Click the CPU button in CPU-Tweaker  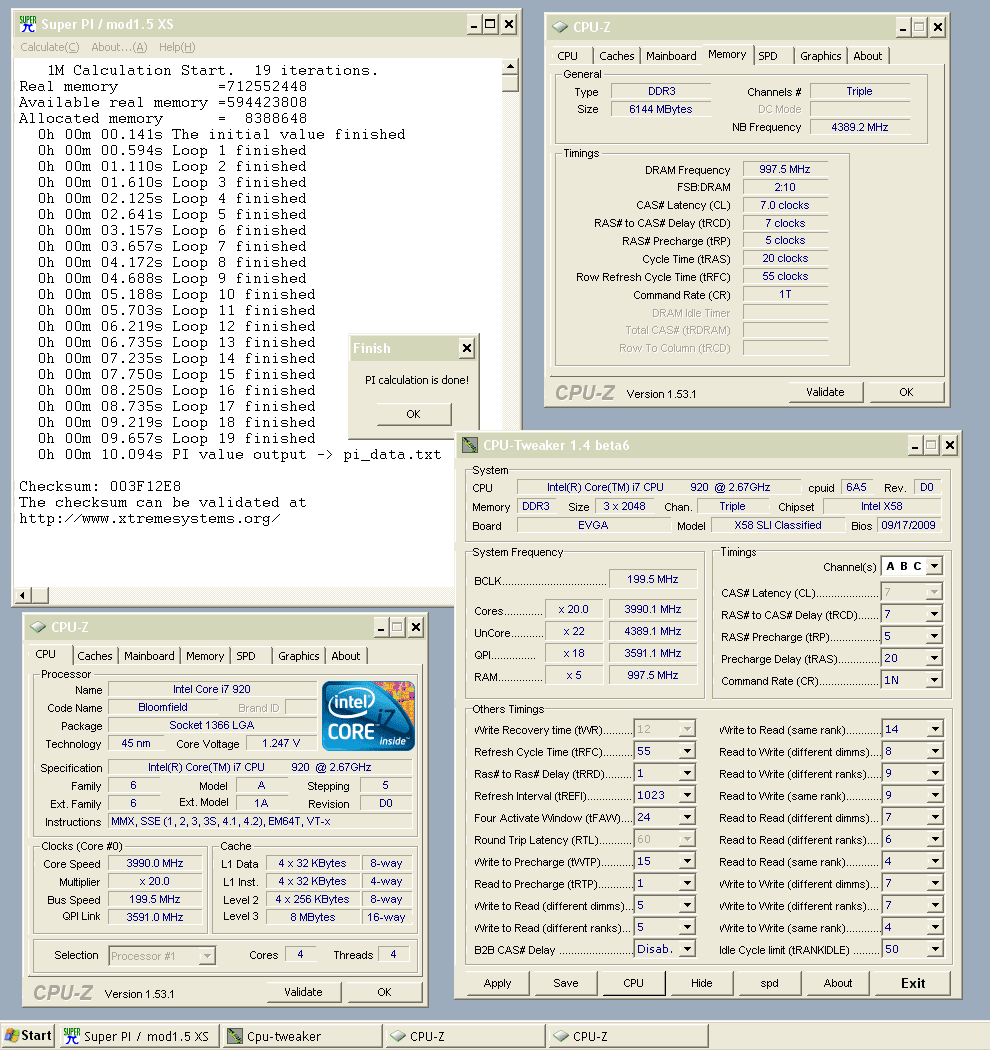tap(634, 983)
